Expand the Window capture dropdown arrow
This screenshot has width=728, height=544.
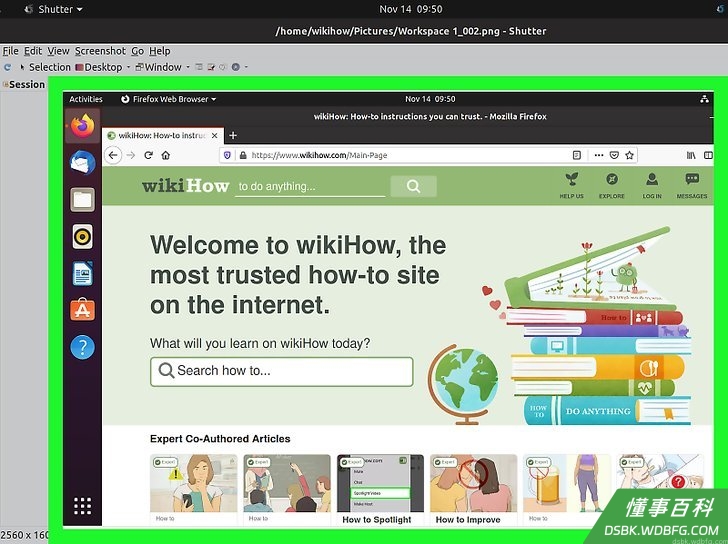(188, 67)
